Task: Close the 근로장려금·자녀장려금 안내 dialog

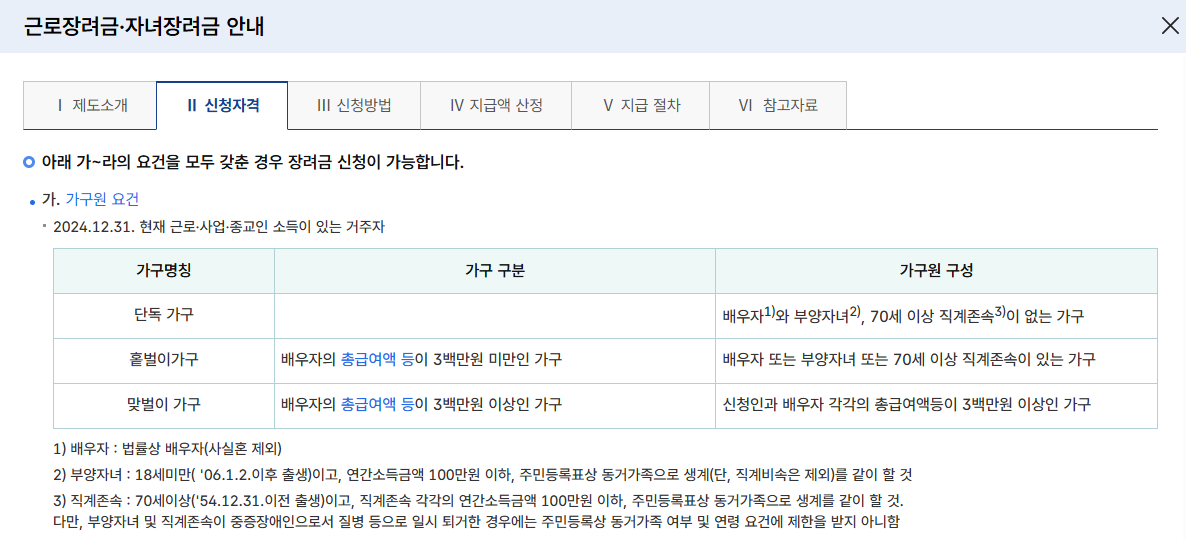Action: (x=1169, y=26)
